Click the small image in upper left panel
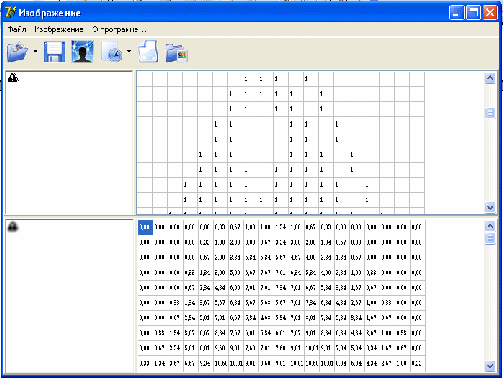Image resolution: width=504 pixels, height=379 pixels. pos(13,78)
